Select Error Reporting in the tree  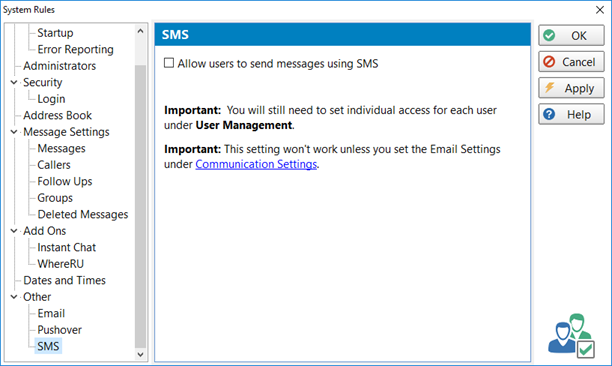coord(75,50)
